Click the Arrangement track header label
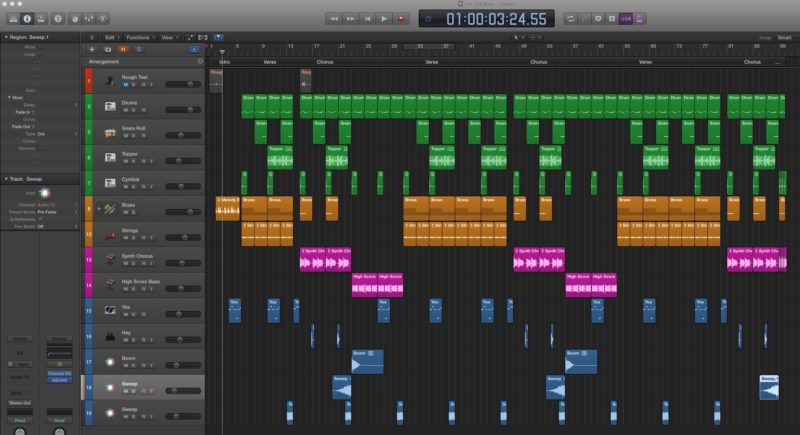The height and width of the screenshot is (435, 800). (104, 62)
